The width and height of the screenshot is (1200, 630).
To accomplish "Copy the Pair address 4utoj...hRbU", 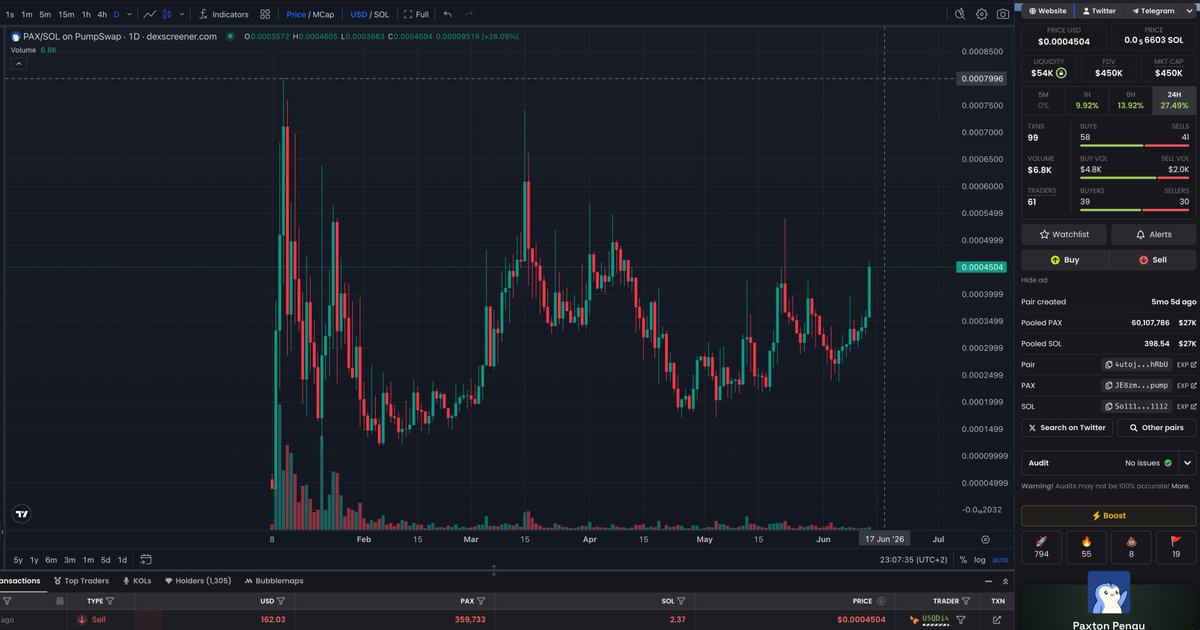I will coord(1136,365).
